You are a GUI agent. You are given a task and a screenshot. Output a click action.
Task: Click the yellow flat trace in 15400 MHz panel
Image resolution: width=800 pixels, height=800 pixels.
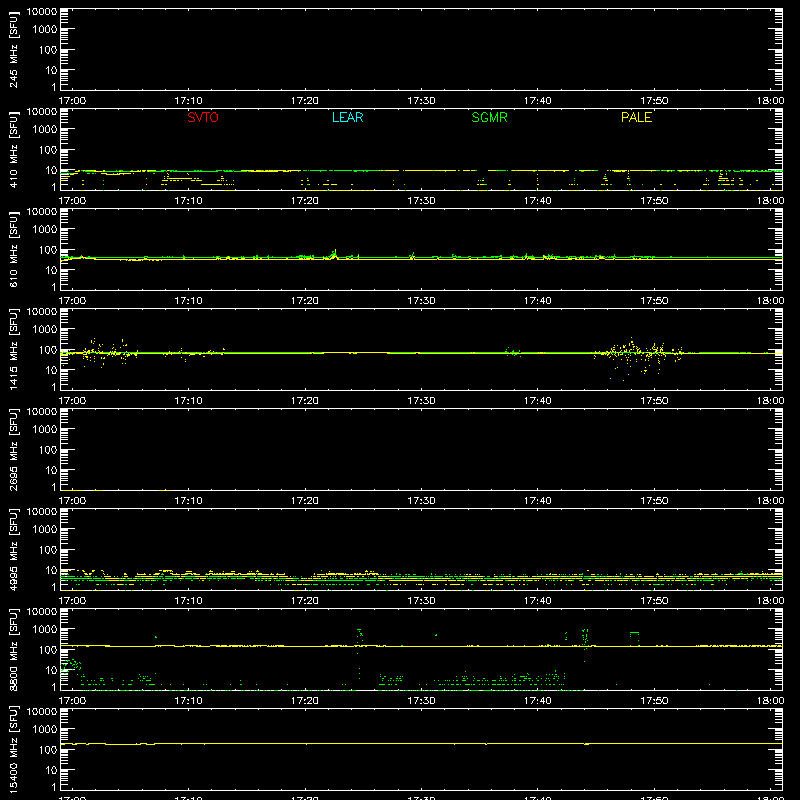(x=421, y=744)
